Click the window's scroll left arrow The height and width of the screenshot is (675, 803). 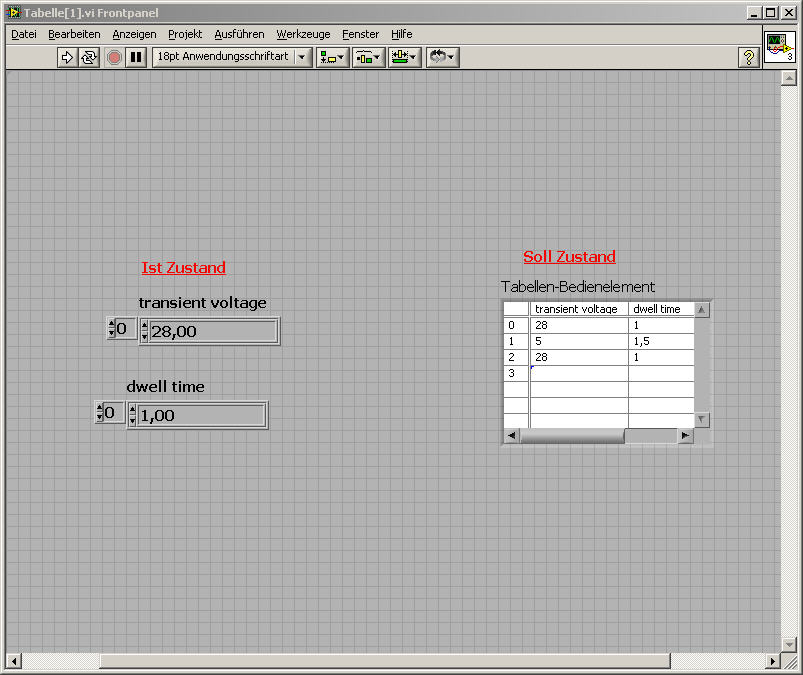[x=14, y=661]
